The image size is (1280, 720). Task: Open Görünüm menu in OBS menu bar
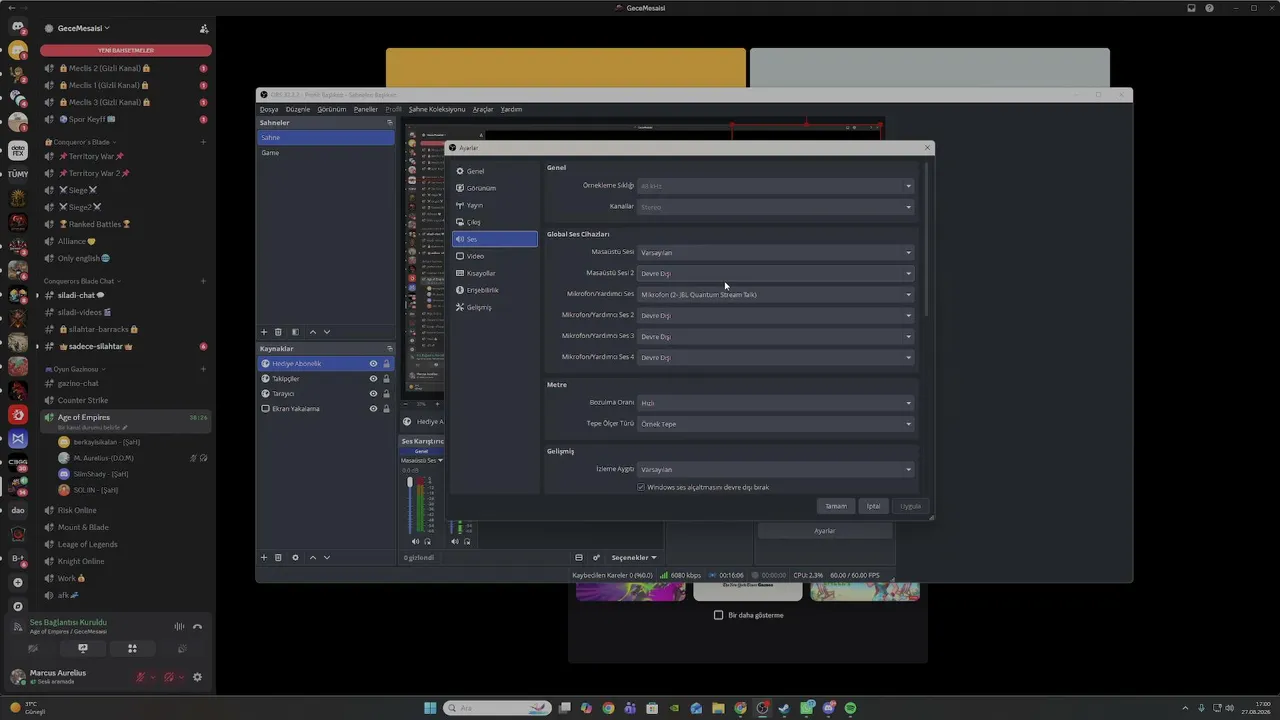click(x=332, y=109)
